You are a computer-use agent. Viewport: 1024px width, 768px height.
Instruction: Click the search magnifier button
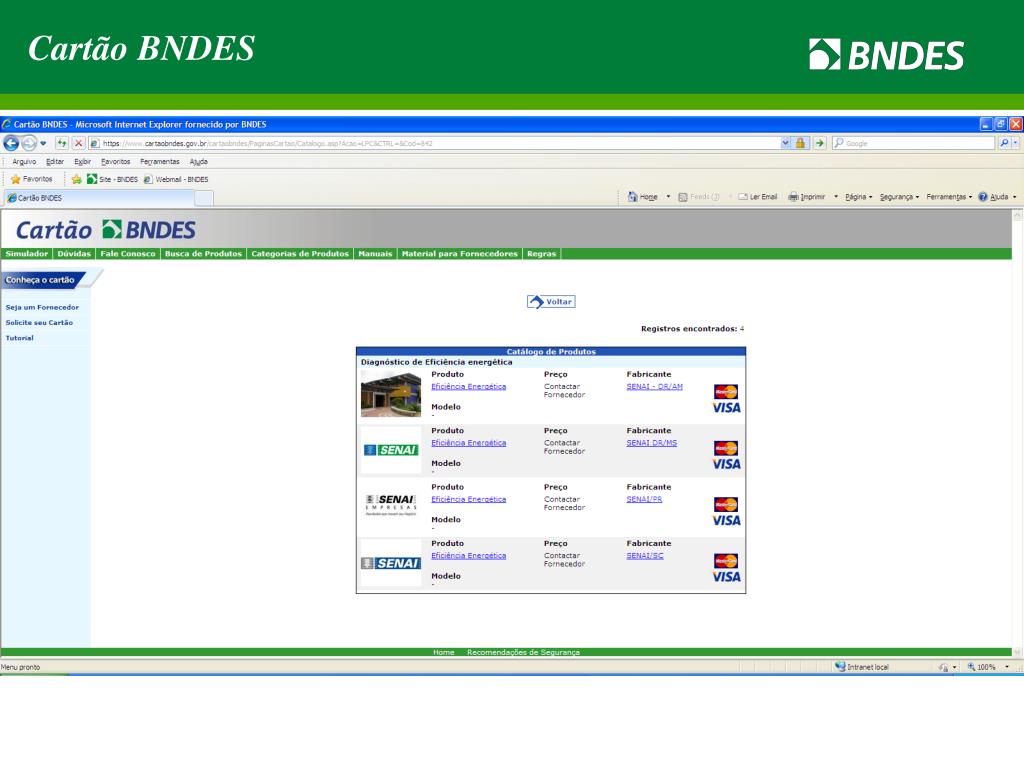1004,143
